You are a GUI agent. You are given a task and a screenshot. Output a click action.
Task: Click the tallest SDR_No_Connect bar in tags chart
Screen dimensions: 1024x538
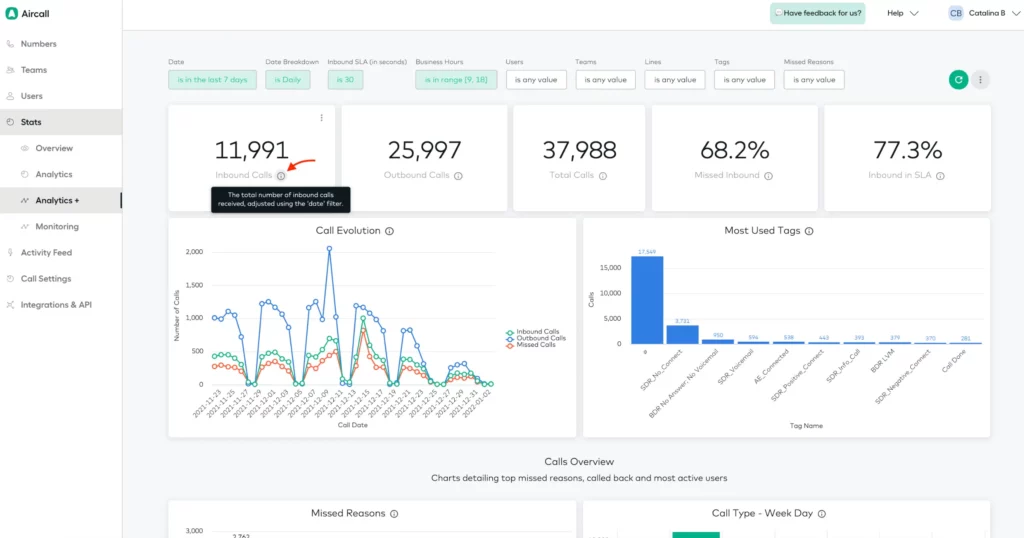click(647, 300)
